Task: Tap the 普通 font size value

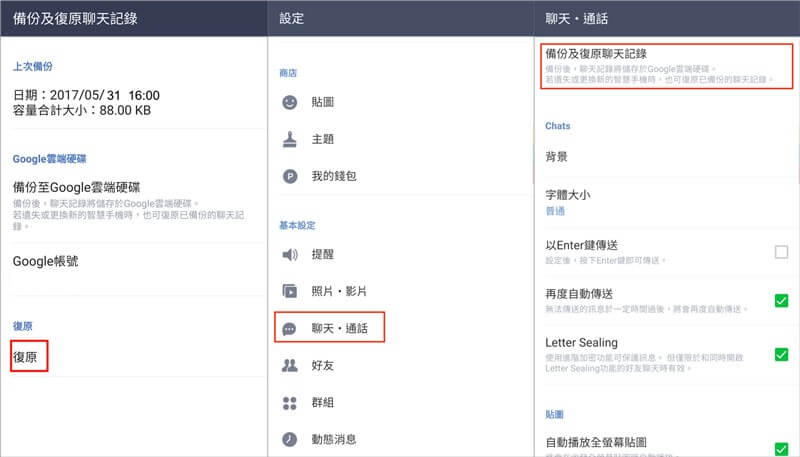Action: pos(555,211)
